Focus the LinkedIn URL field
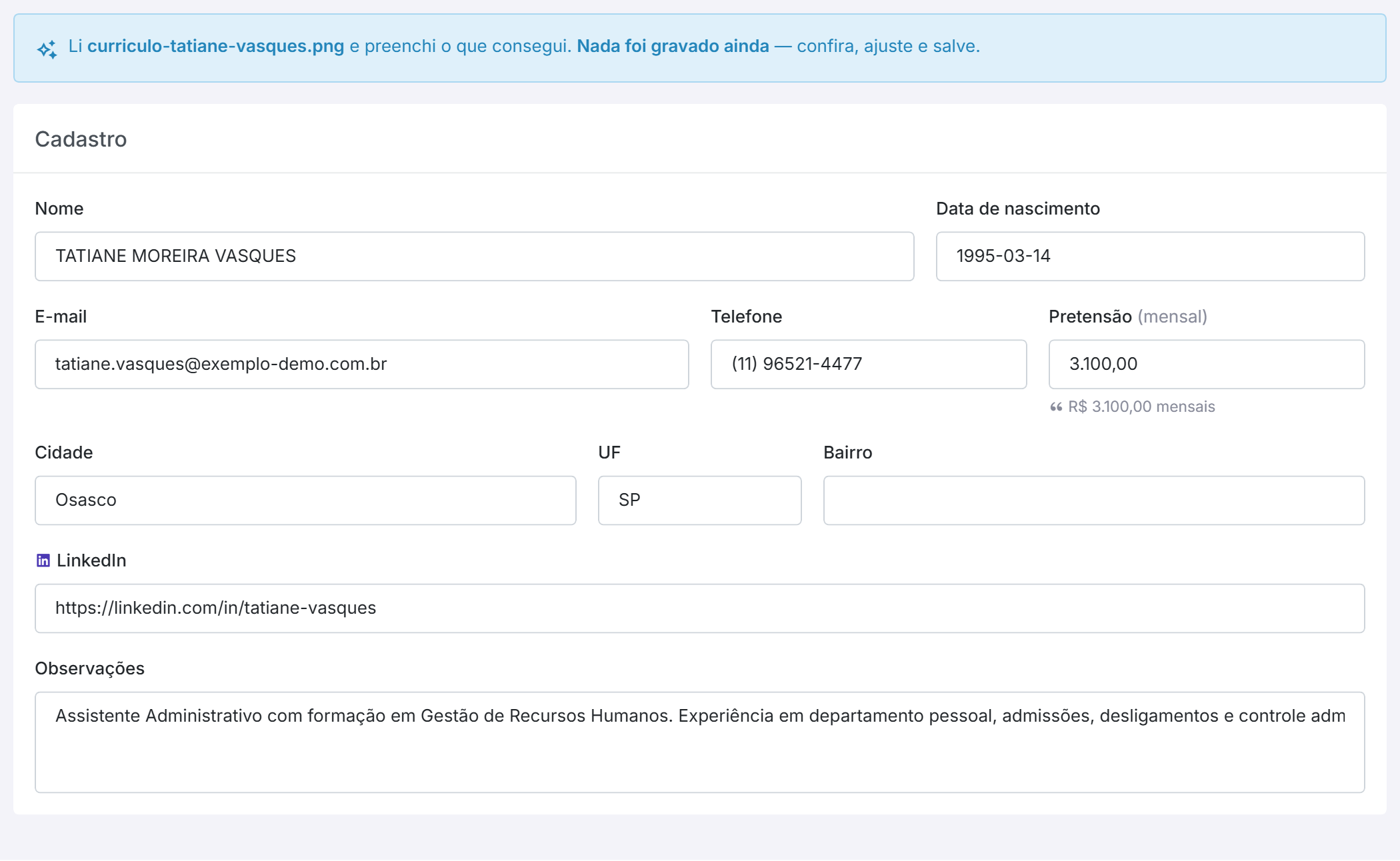Image resolution: width=1400 pixels, height=861 pixels. tap(700, 608)
